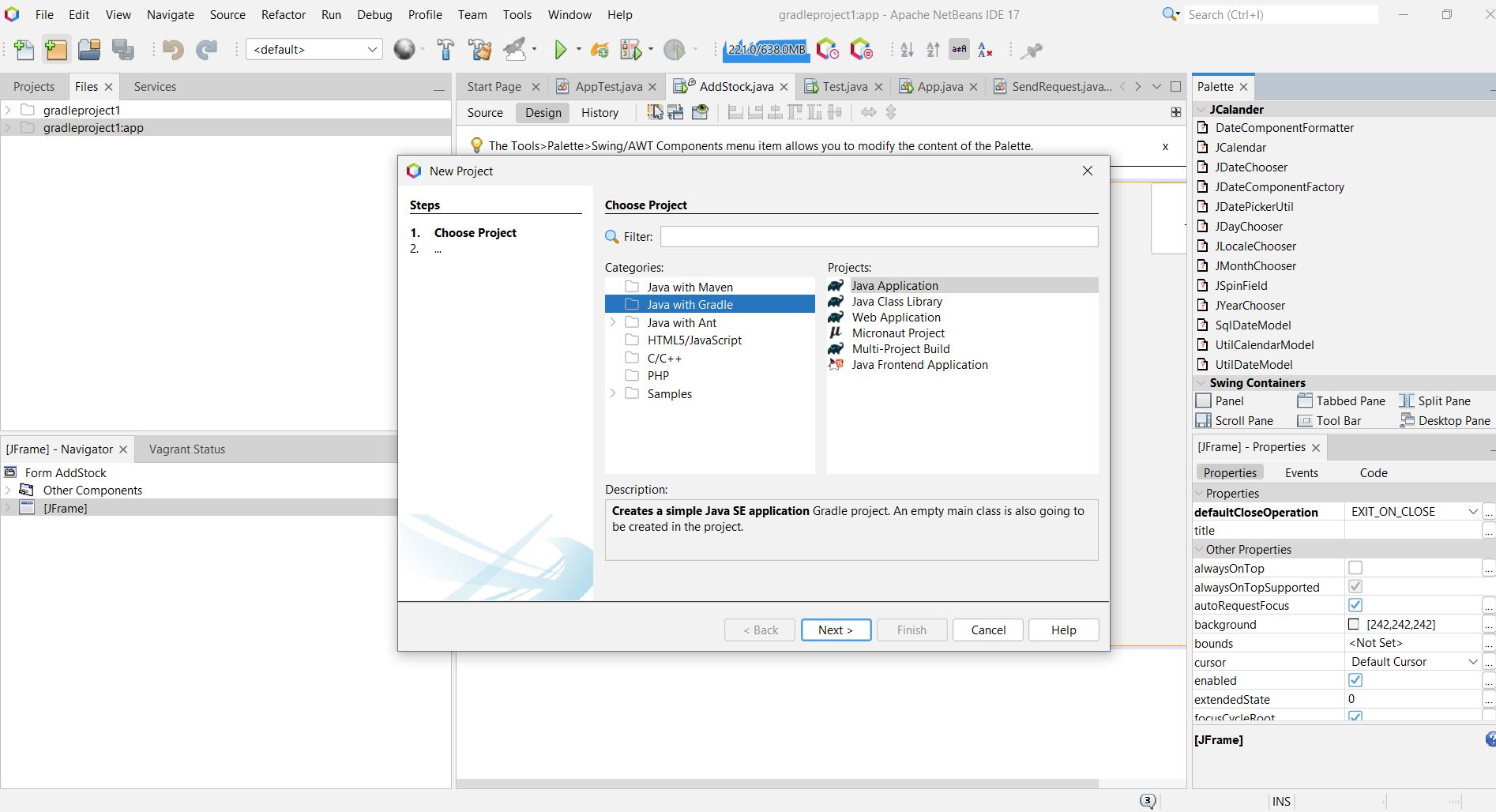
Task: Open the notifications icon in status bar
Action: click(1148, 801)
